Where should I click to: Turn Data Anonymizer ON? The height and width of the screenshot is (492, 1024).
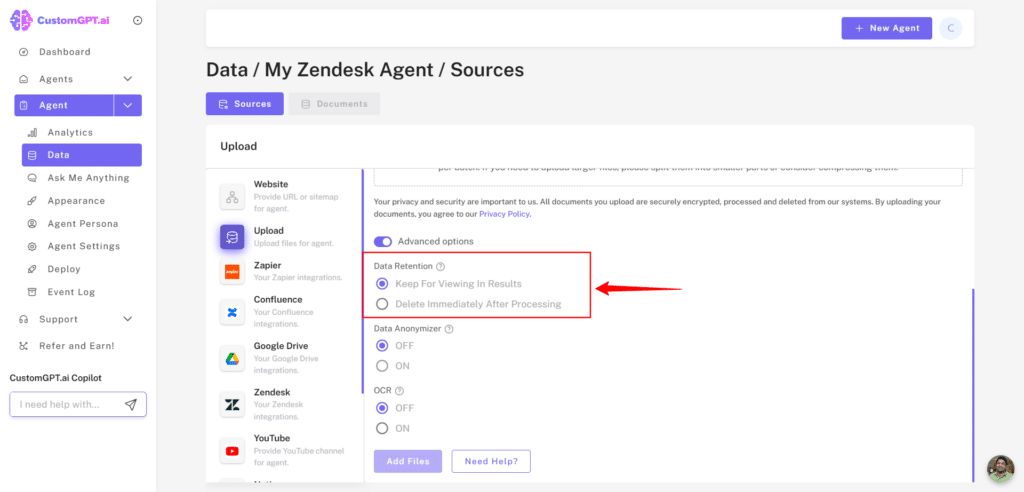pyautogui.click(x=382, y=366)
